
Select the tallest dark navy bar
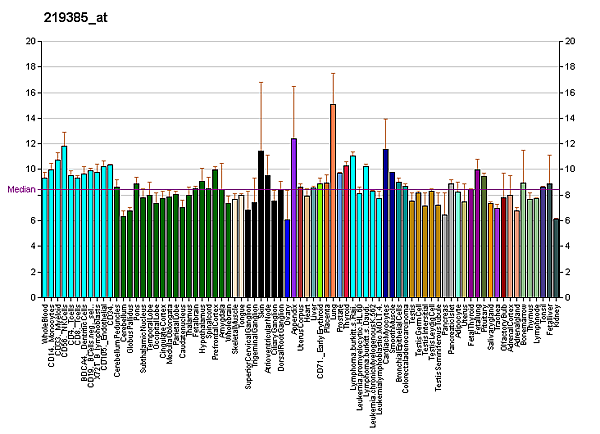tap(385, 222)
